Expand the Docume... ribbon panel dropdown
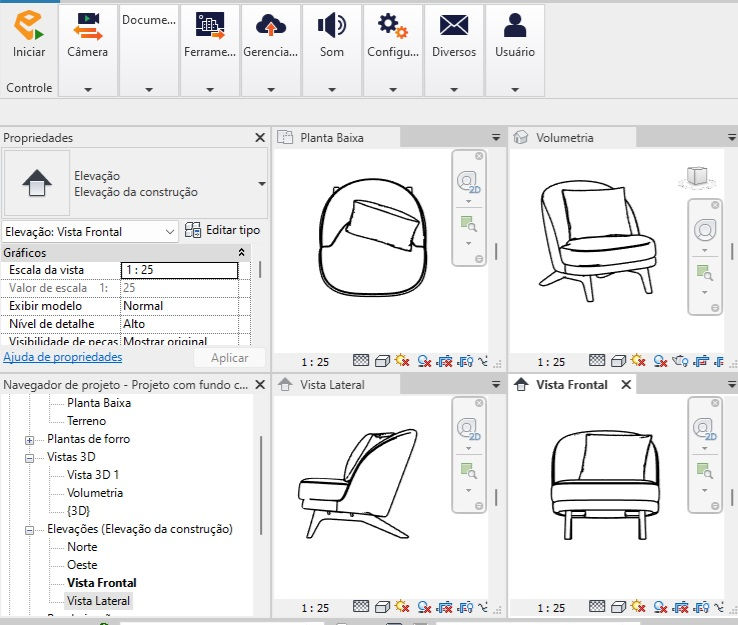This screenshot has width=738, height=625. (149, 89)
